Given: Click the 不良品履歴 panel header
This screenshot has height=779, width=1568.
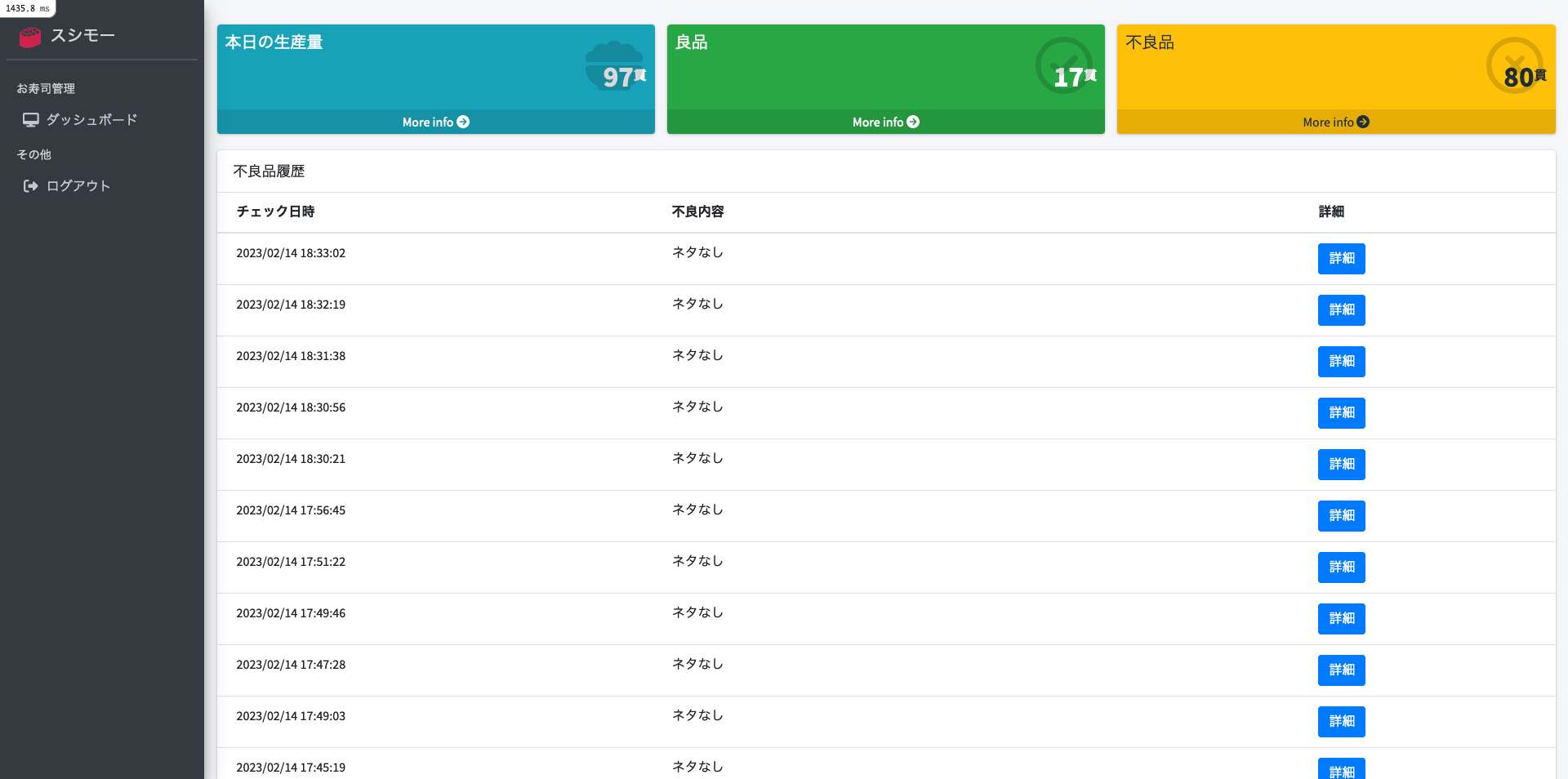Looking at the screenshot, I should click(x=269, y=171).
